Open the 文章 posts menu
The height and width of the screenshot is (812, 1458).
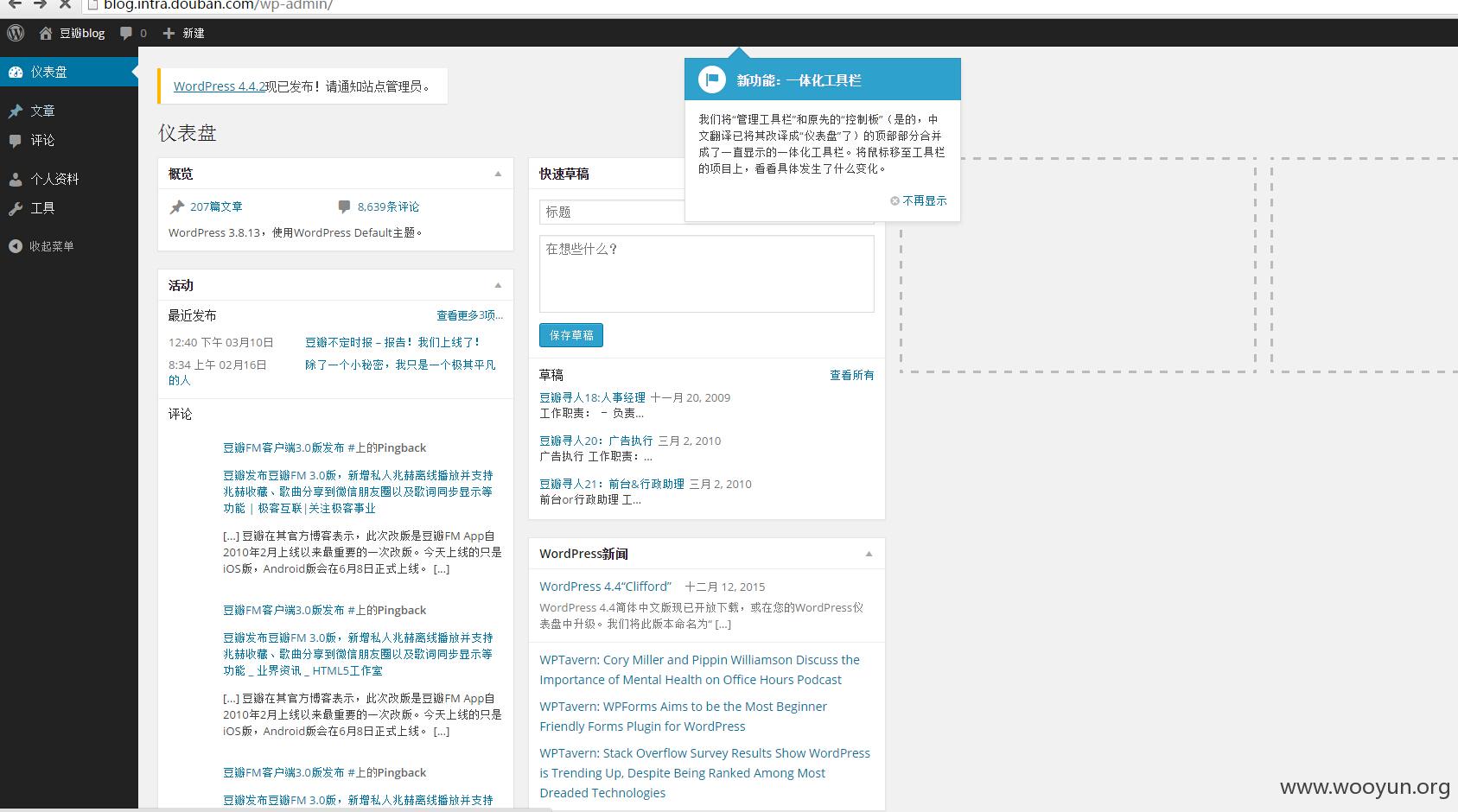tap(69, 111)
